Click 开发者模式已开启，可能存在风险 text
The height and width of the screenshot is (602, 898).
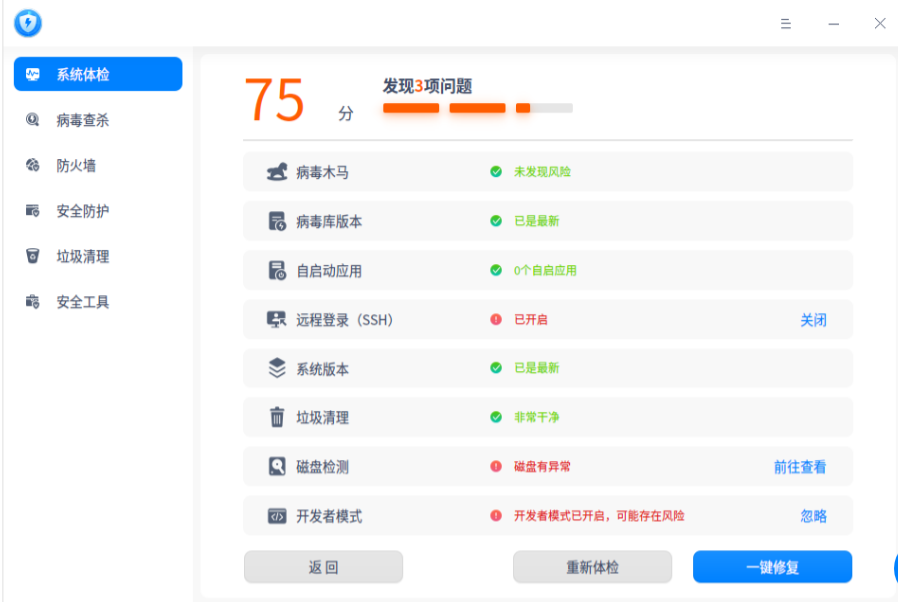(x=599, y=516)
